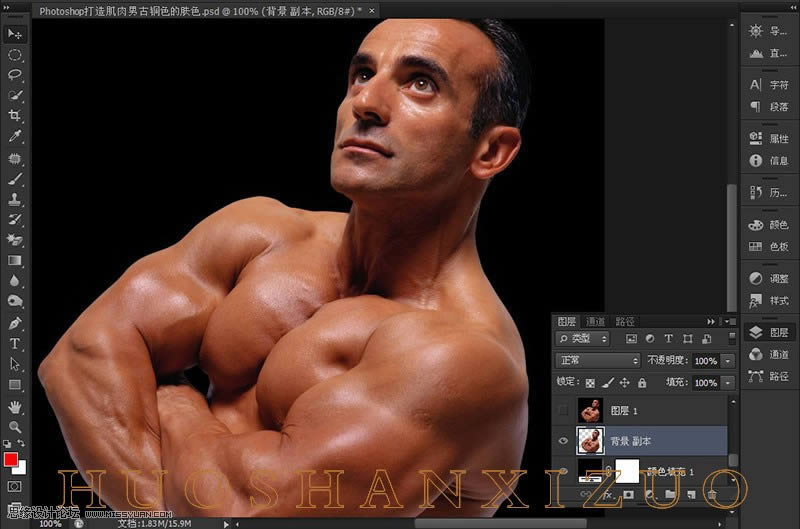Image resolution: width=800 pixels, height=529 pixels.
Task: Open the 调整 adjustments panel button
Action: click(x=769, y=279)
